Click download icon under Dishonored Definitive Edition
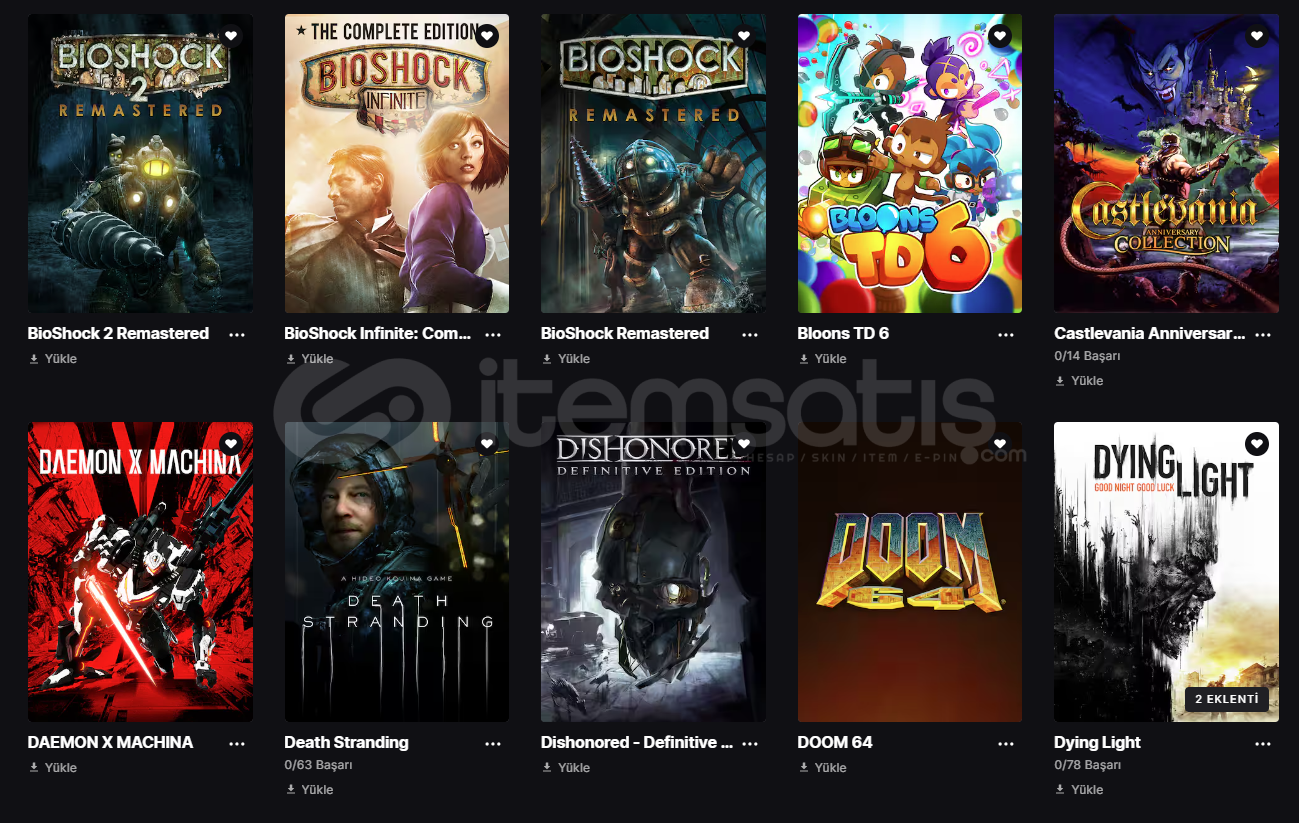1299x823 pixels. coord(547,768)
